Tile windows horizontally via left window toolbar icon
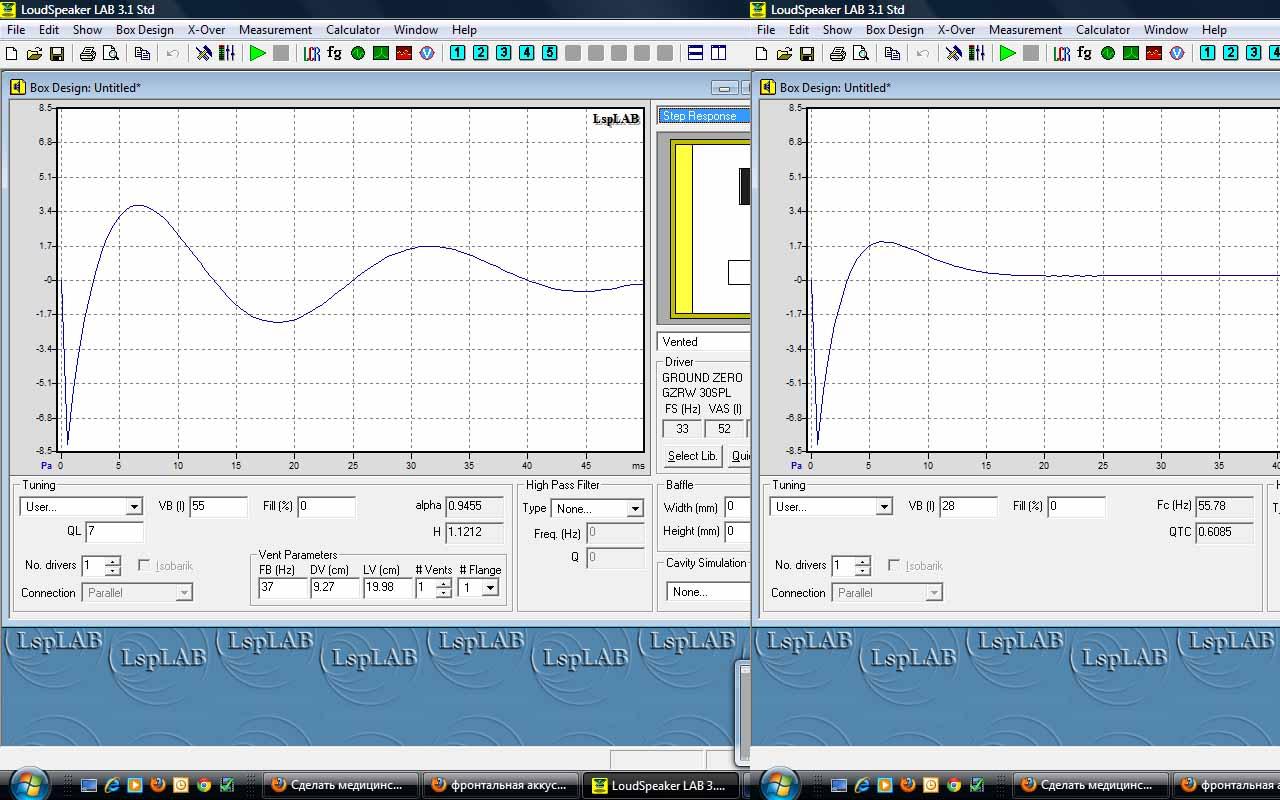Image resolution: width=1280 pixels, height=800 pixels. point(696,53)
